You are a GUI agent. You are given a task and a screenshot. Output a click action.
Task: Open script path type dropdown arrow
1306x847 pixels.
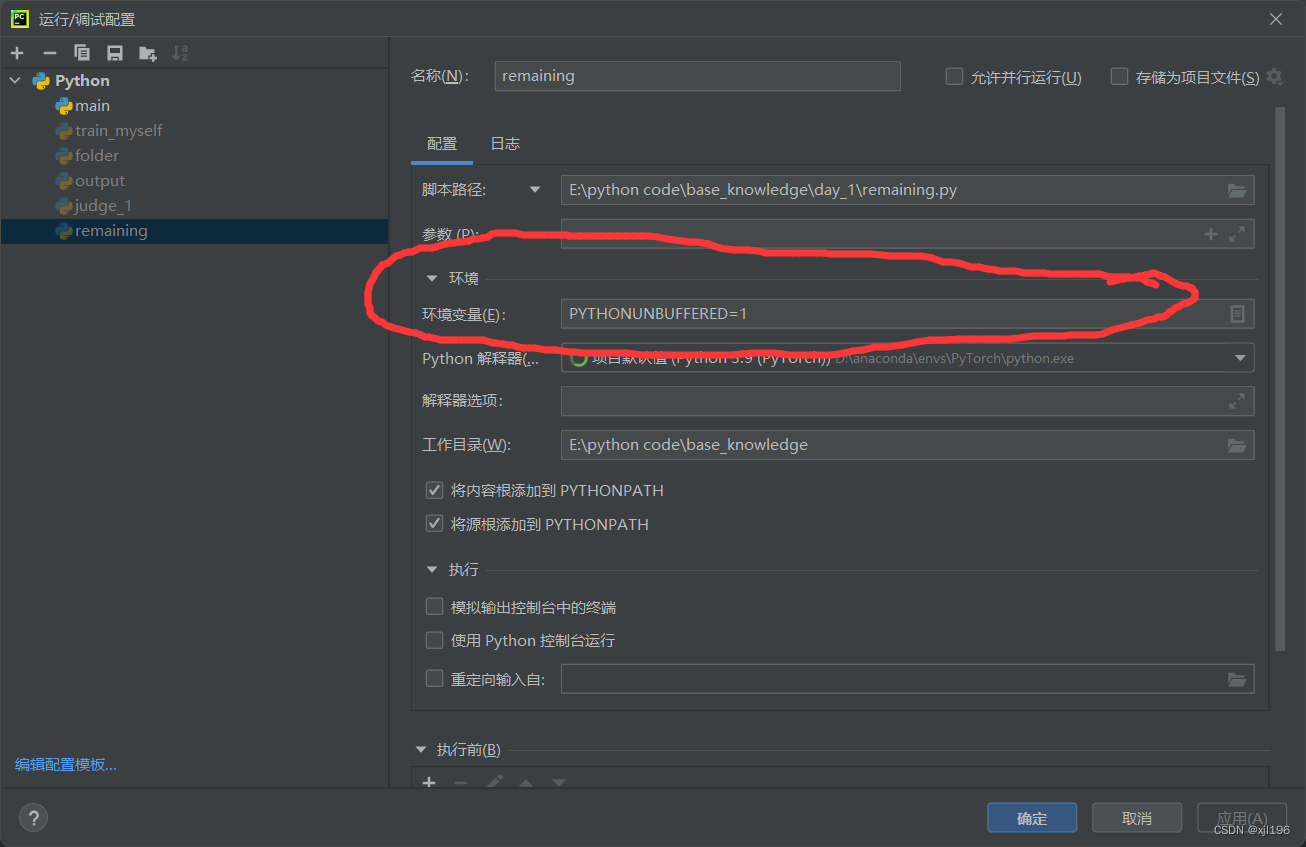535,189
